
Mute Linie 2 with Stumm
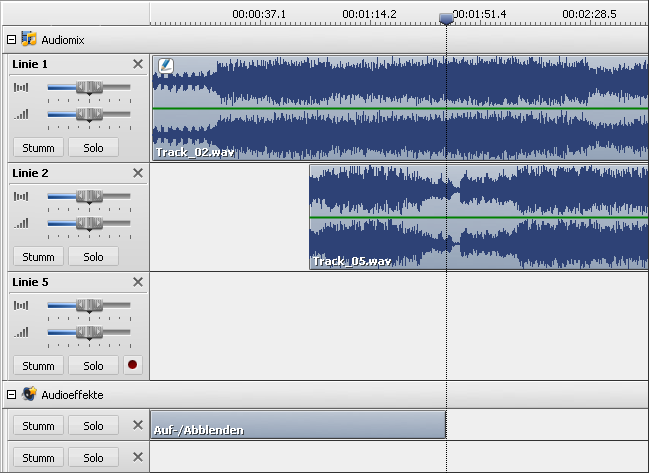(x=38, y=257)
